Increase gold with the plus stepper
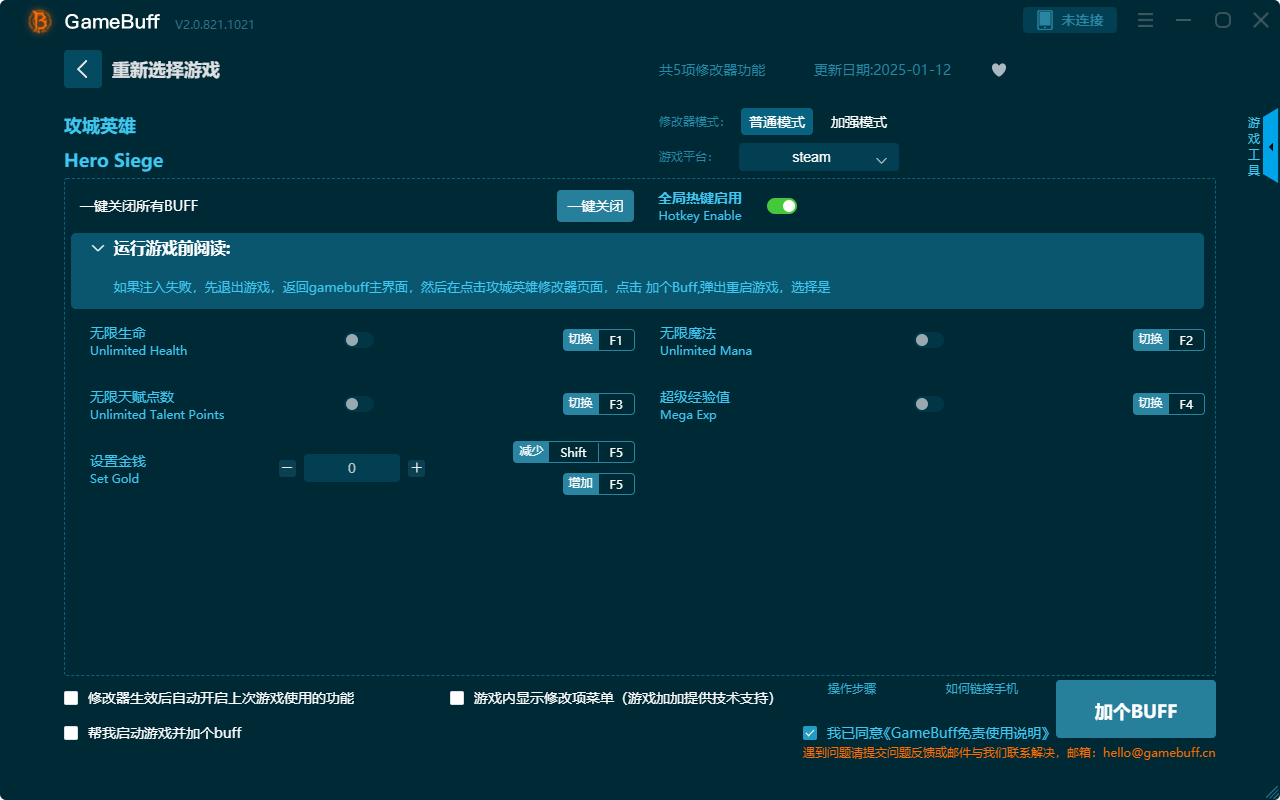Screen dimensions: 1280x800 click(x=416, y=467)
